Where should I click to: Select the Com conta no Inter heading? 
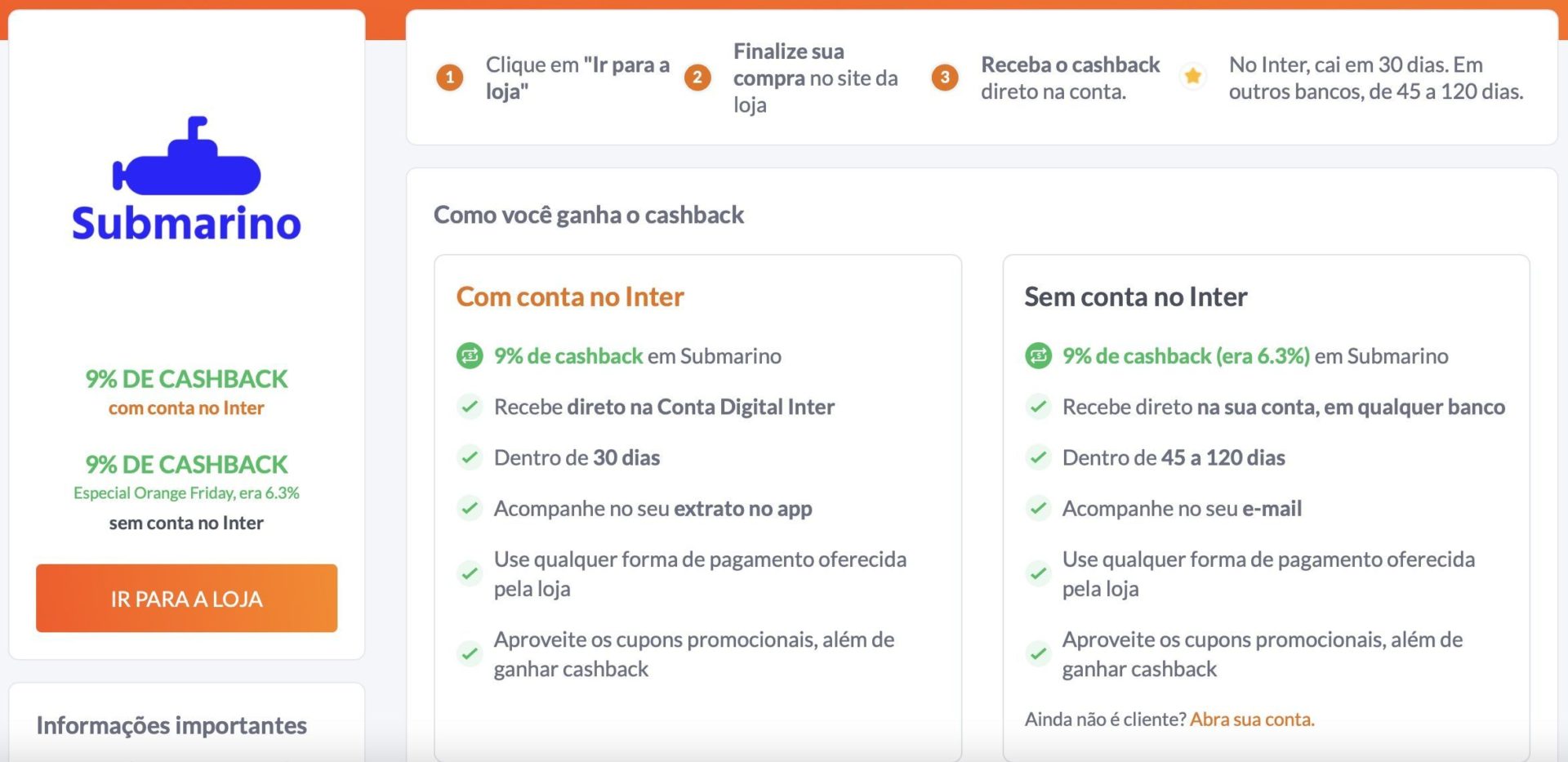[x=570, y=296]
